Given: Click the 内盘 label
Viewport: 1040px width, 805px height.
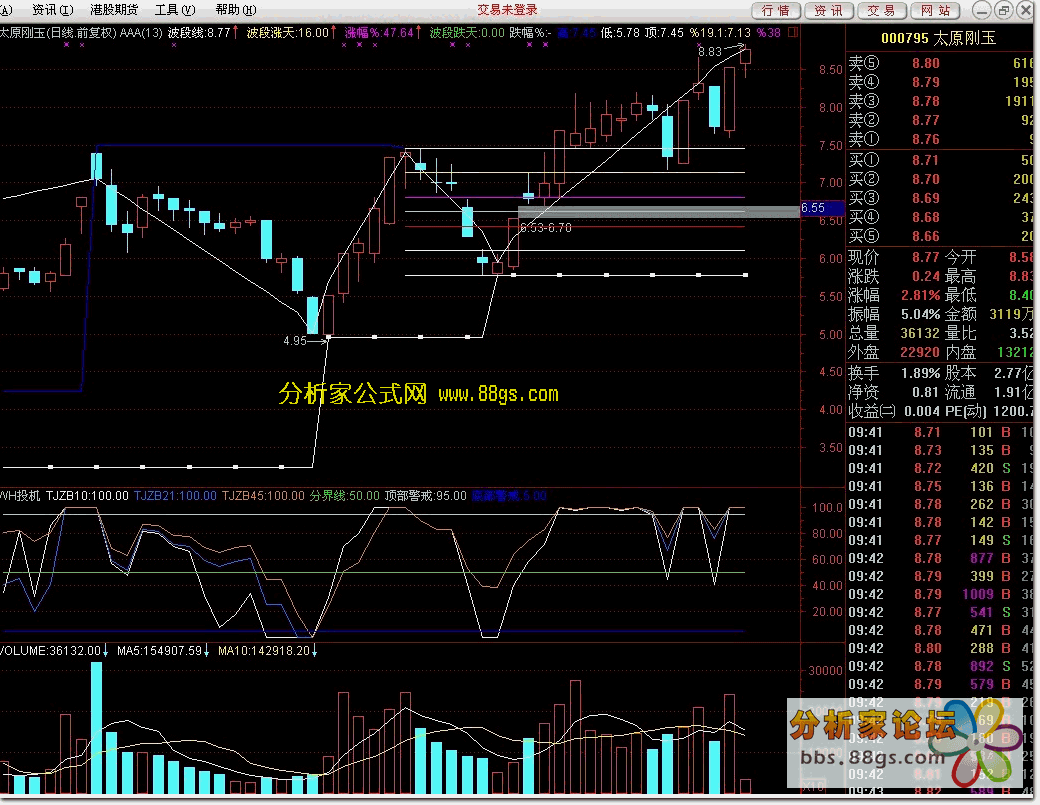Looking at the screenshot, I should click(960, 353).
